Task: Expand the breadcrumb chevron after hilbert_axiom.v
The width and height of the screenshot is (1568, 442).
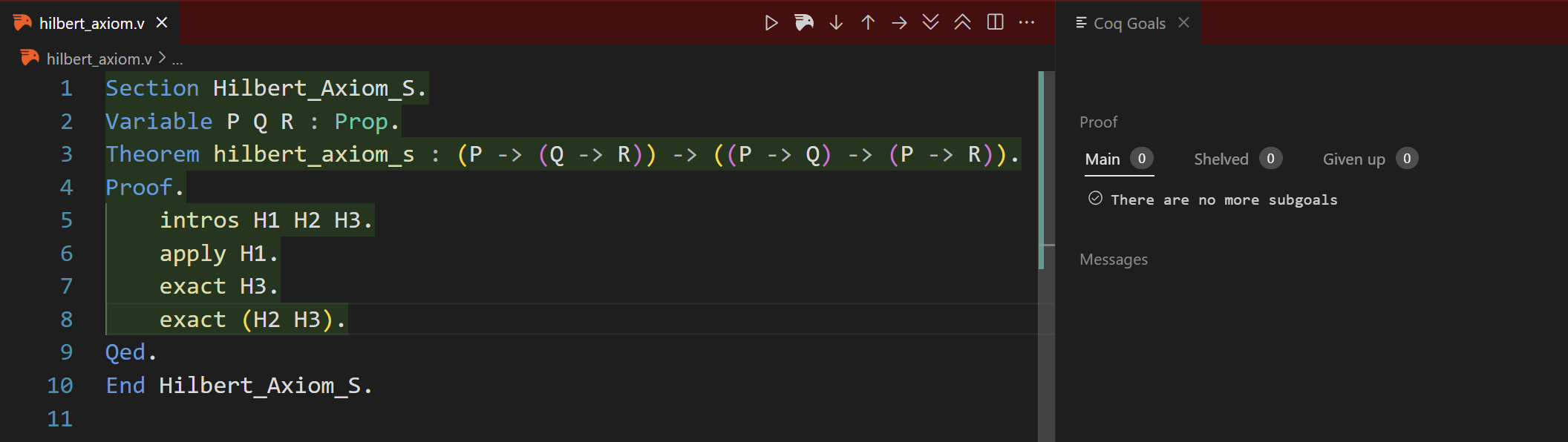Action: click(163, 58)
